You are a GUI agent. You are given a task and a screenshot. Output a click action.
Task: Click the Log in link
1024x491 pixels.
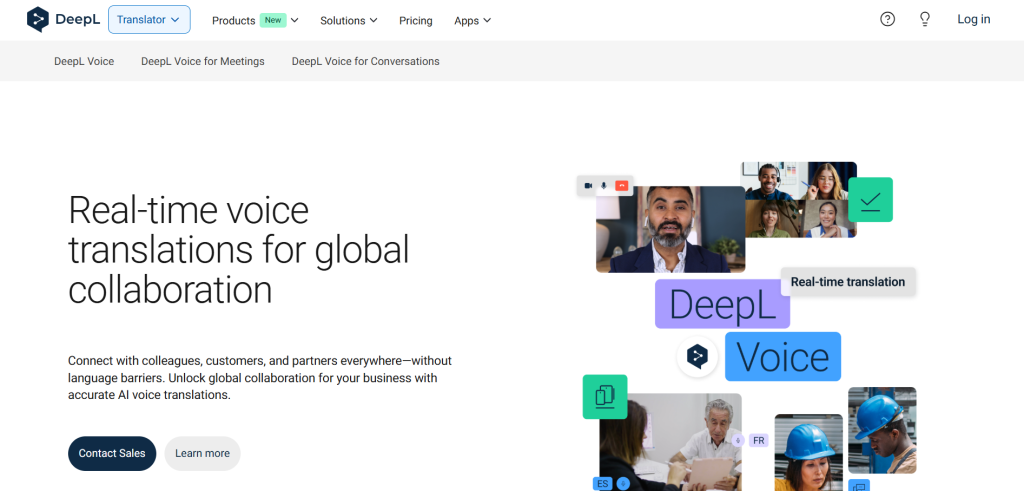[973, 19]
